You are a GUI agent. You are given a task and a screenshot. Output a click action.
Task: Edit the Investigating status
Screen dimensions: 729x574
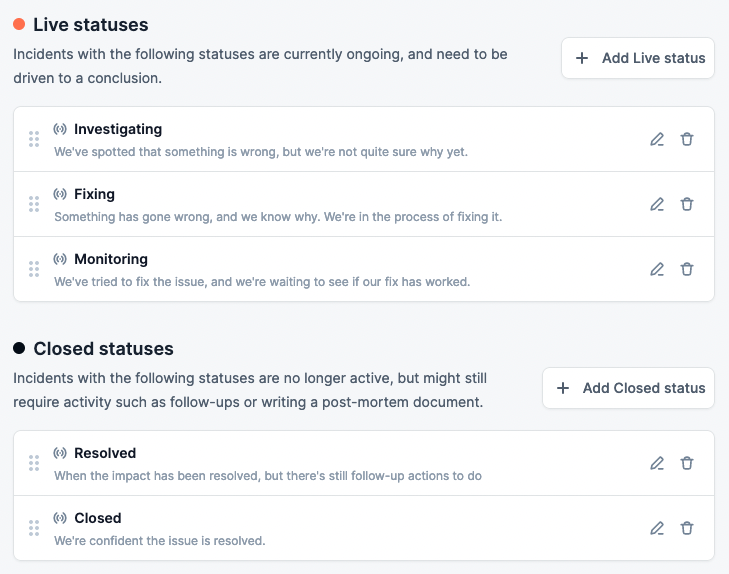coord(657,139)
